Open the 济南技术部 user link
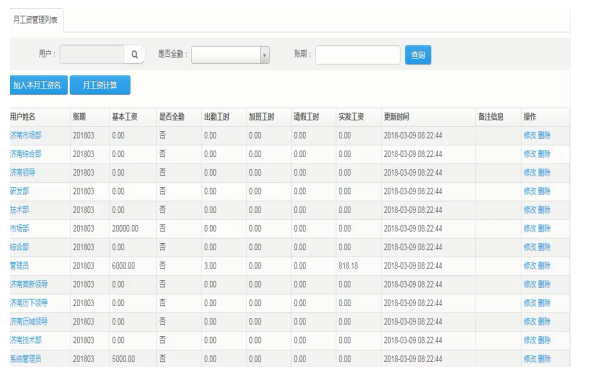The height and width of the screenshot is (379, 594). (26, 340)
